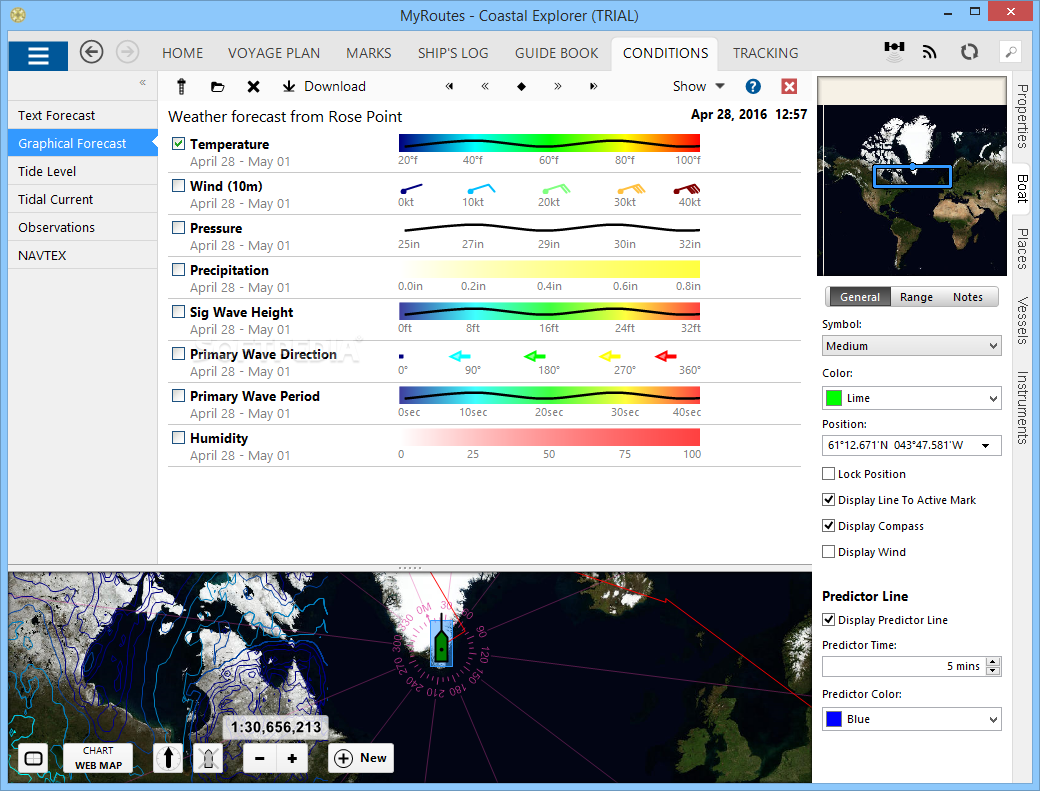Open the hamburger main menu button
Viewport: 1040px width, 791px height.
coord(38,55)
